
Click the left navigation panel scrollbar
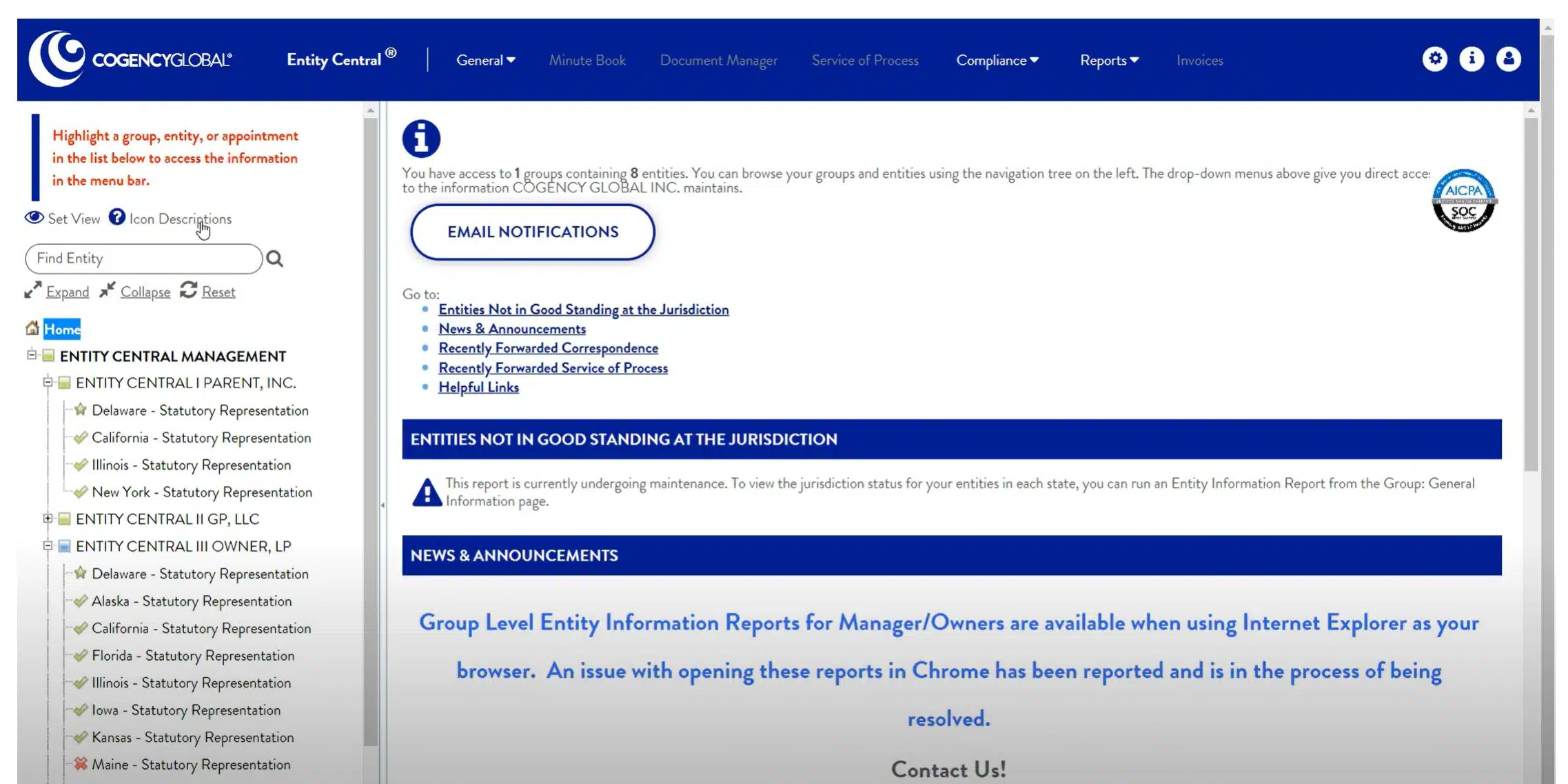tap(371, 431)
